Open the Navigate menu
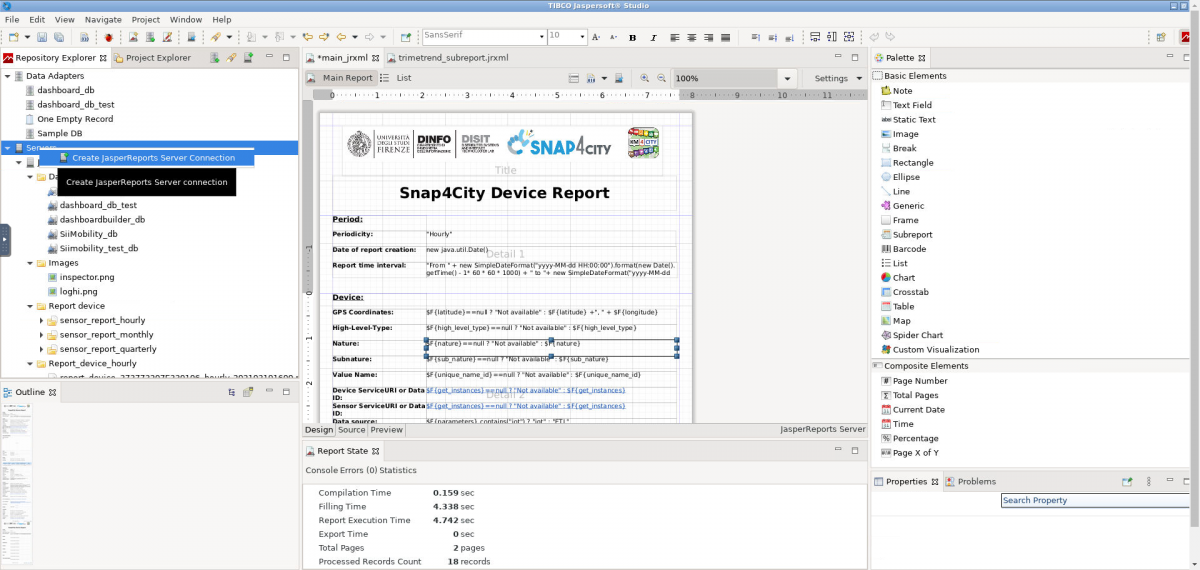Image resolution: width=1200 pixels, height=570 pixels. tap(103, 19)
